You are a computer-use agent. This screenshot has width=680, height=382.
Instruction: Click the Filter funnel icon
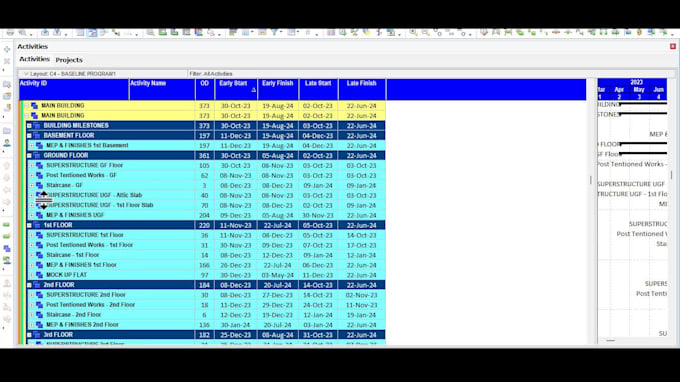pos(275,33)
